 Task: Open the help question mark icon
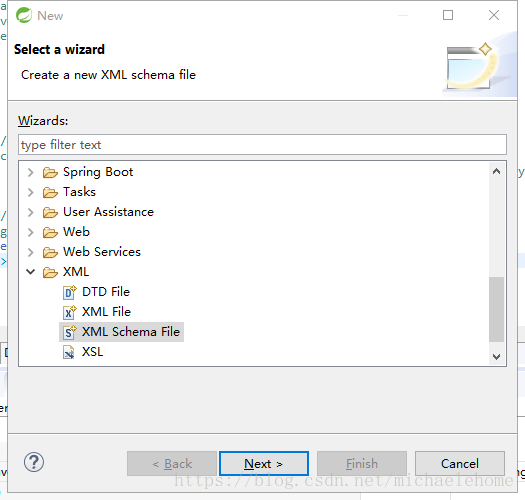pyautogui.click(x=34, y=462)
